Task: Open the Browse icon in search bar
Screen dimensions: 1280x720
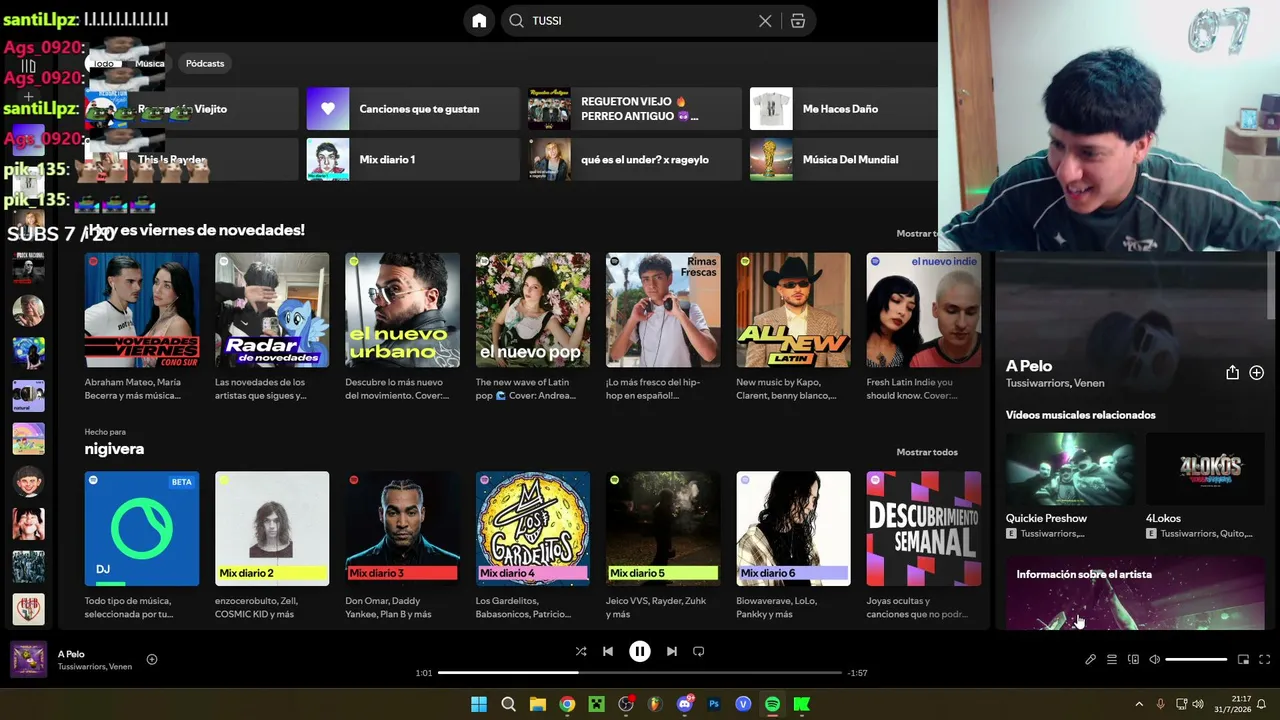Action: click(798, 21)
